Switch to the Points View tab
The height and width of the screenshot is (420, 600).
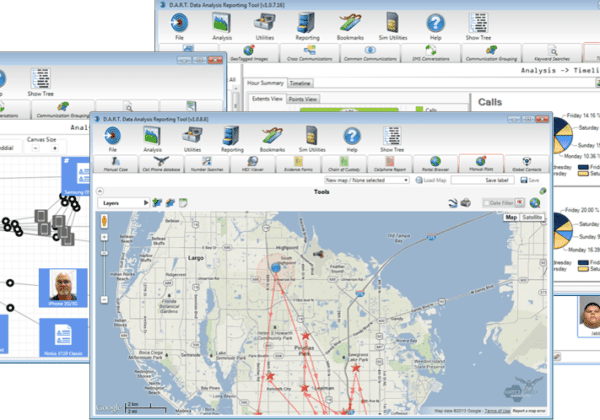point(302,99)
